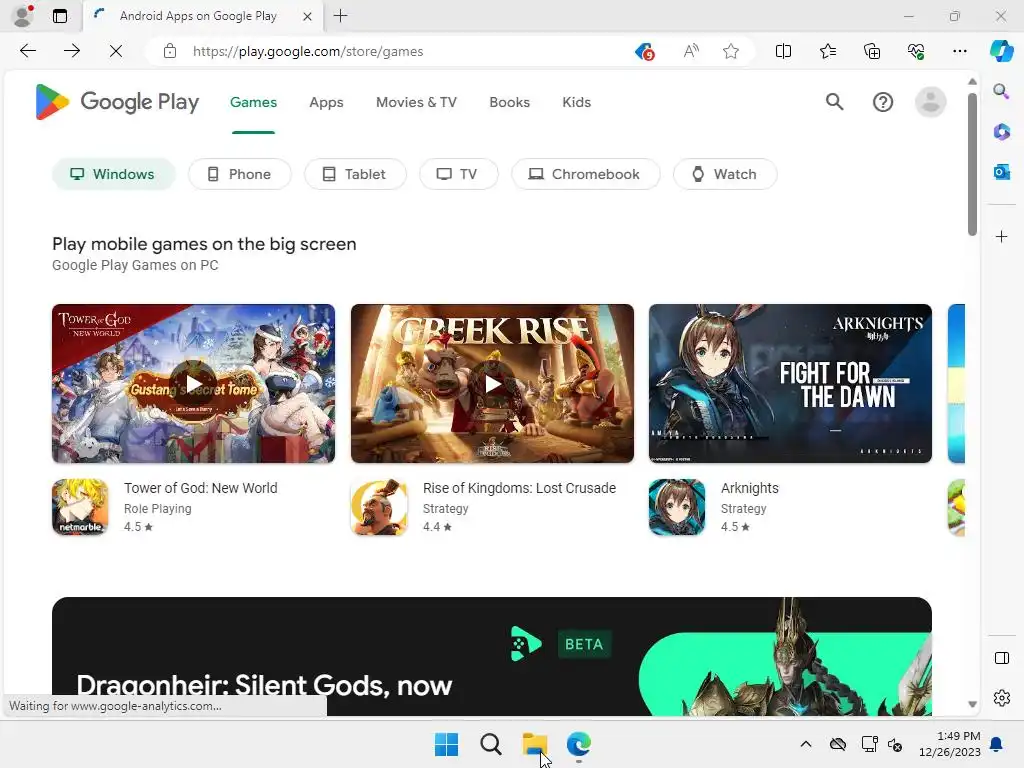Show hidden system tray icons
Screen dimensions: 1024x768
coord(806,744)
